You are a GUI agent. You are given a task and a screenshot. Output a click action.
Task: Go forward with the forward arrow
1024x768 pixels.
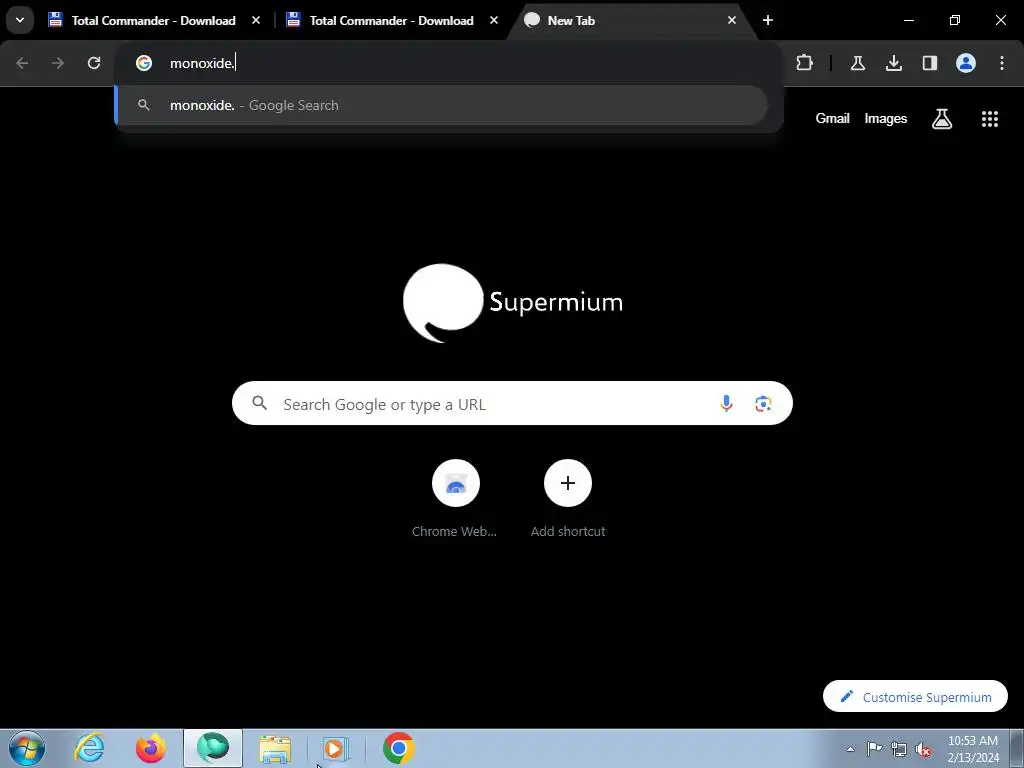(x=58, y=63)
